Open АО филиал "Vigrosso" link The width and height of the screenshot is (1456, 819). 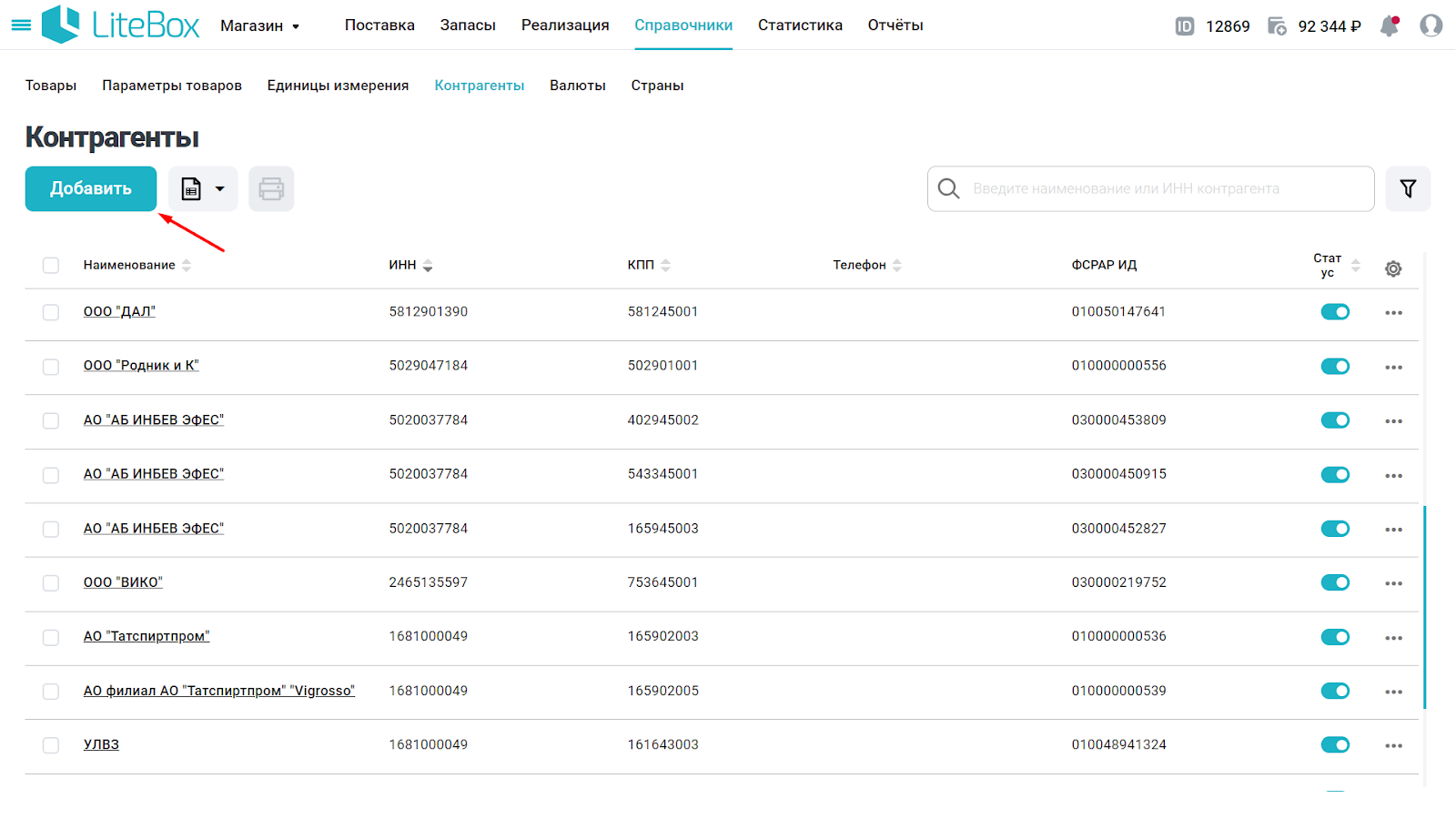point(219,691)
